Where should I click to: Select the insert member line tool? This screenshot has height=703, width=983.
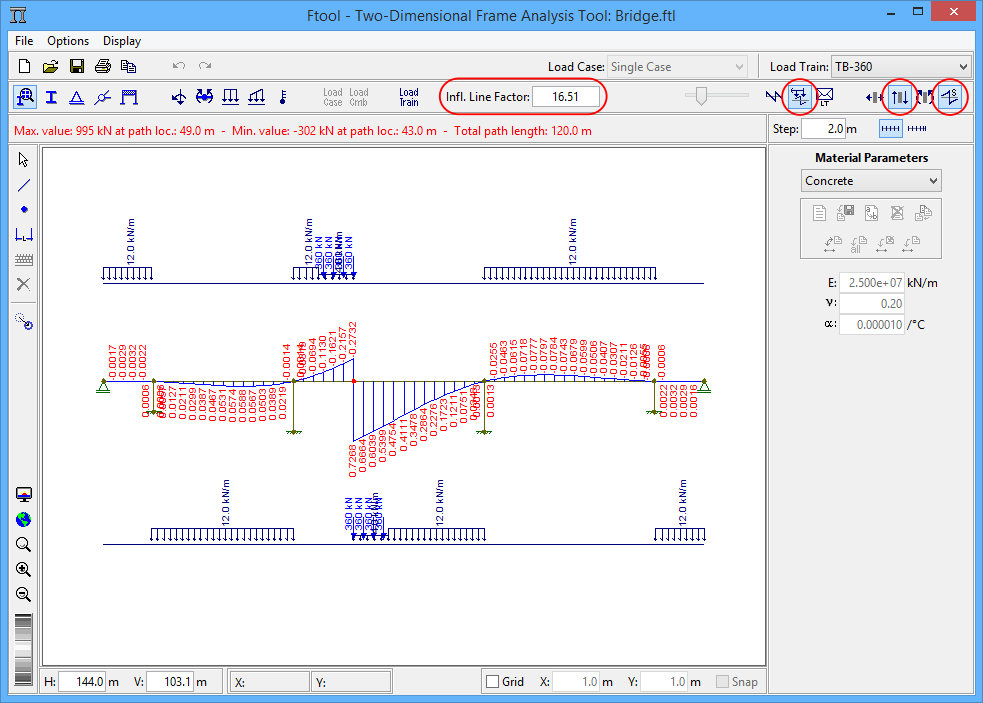[24, 185]
